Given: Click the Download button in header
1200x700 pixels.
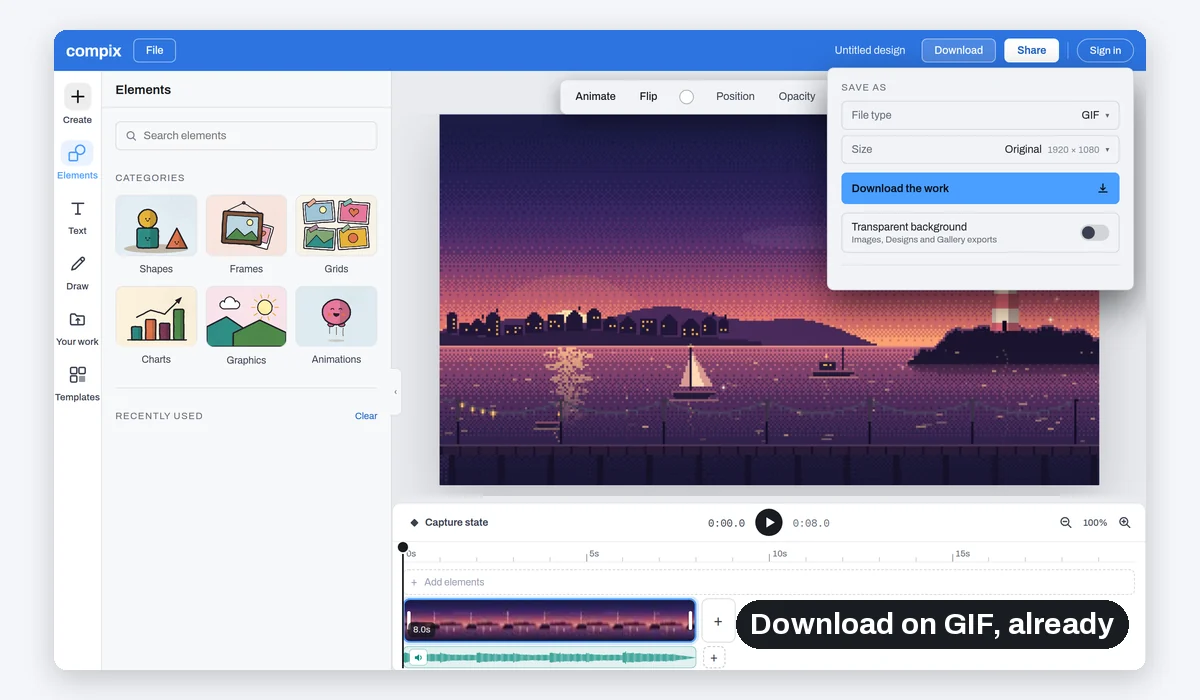Looking at the screenshot, I should (958, 50).
